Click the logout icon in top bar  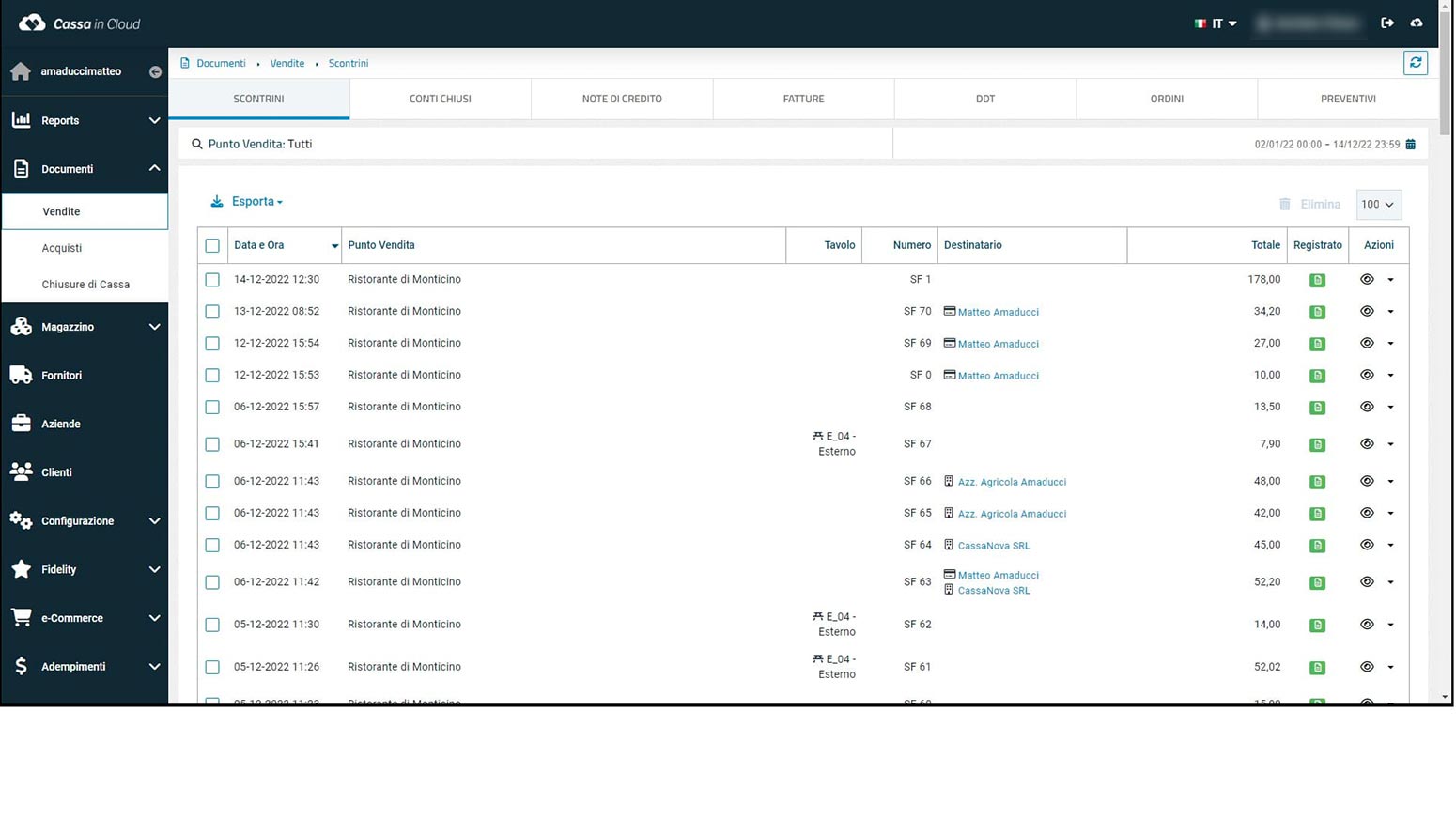(x=1387, y=23)
